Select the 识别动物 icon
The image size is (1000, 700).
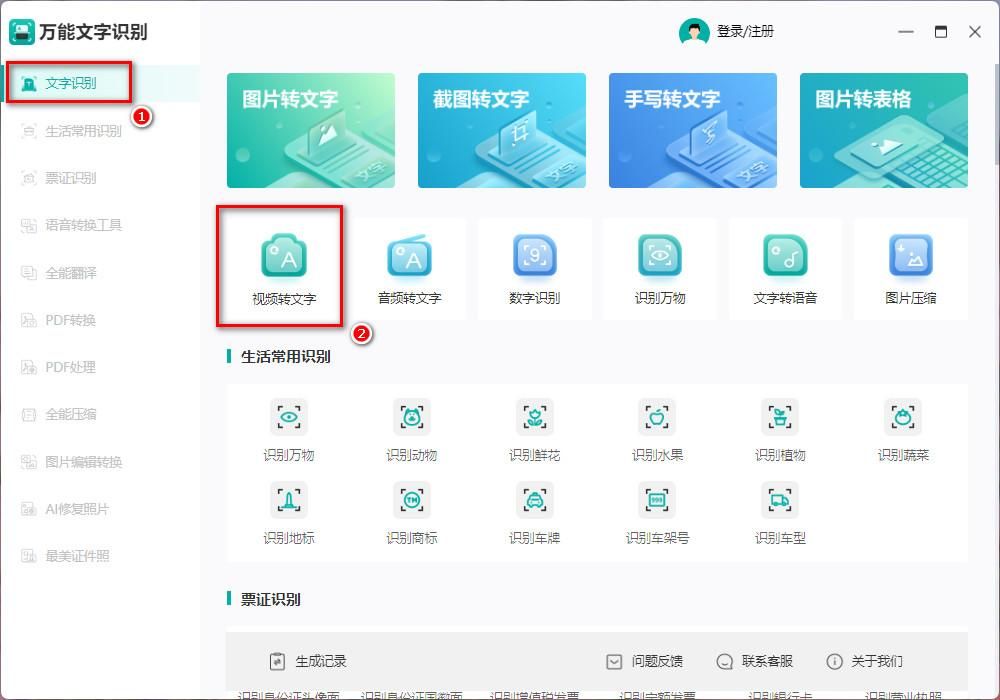click(x=411, y=430)
